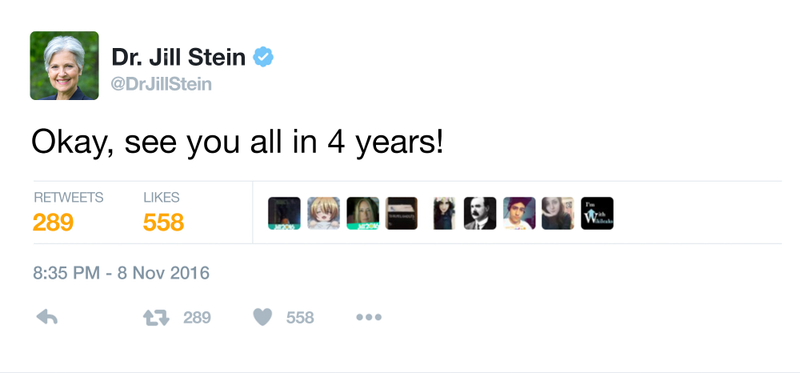Open the avatar with purple beanie
This screenshot has width=800, height=373.
point(519,213)
